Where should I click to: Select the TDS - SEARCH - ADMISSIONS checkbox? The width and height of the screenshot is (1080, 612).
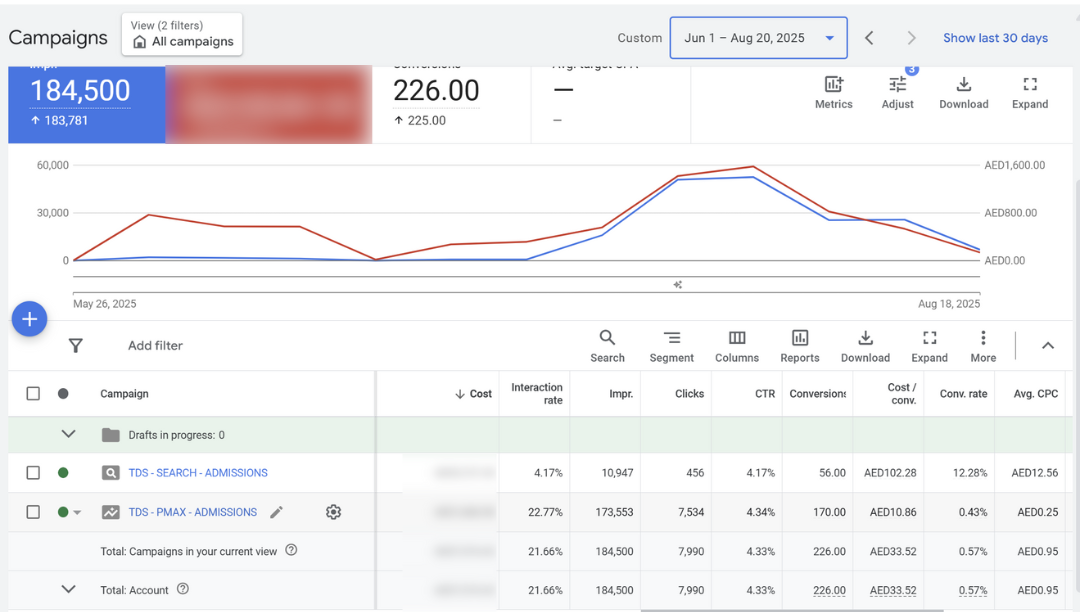click(x=33, y=473)
